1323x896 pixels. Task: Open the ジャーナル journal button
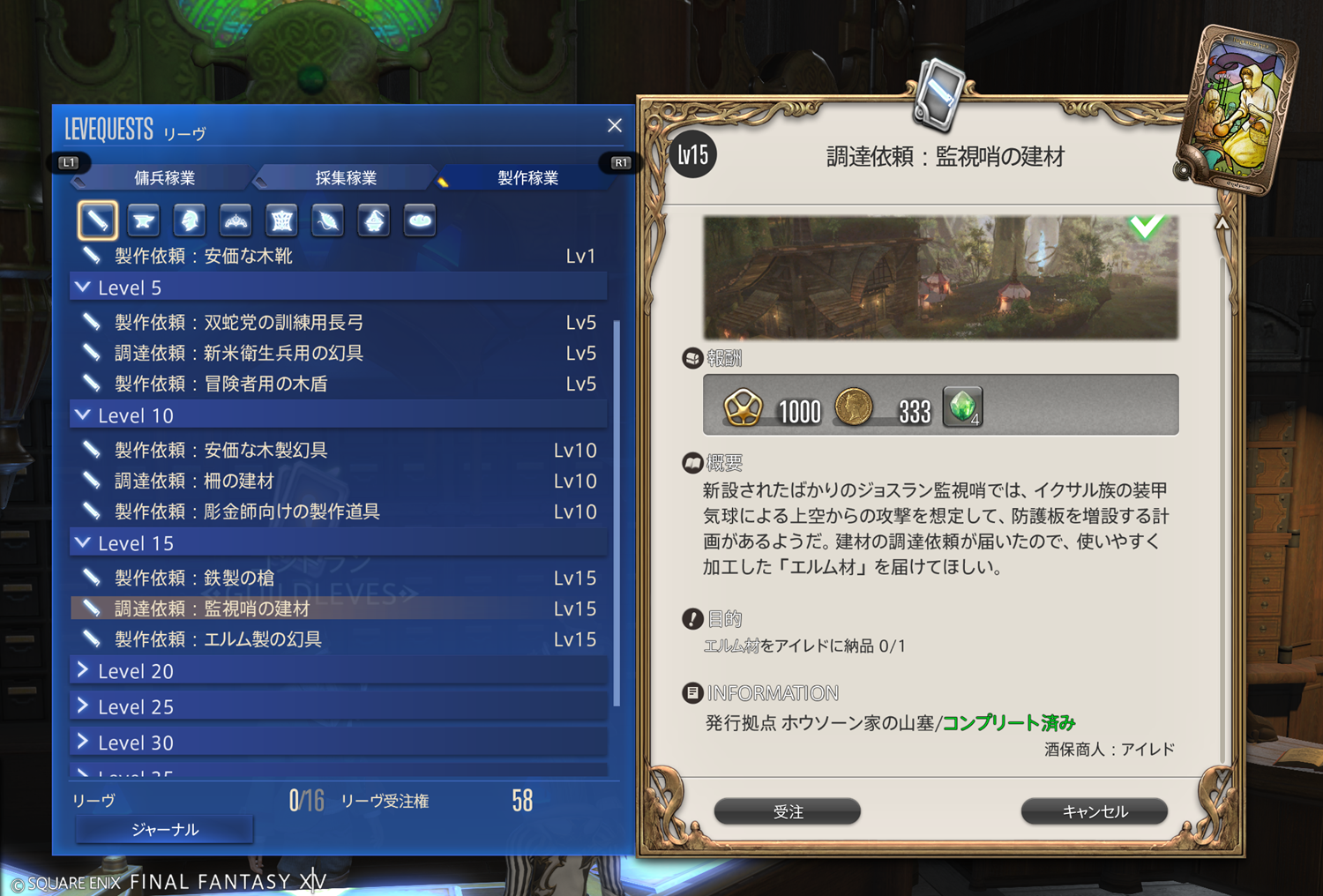pyautogui.click(x=165, y=829)
